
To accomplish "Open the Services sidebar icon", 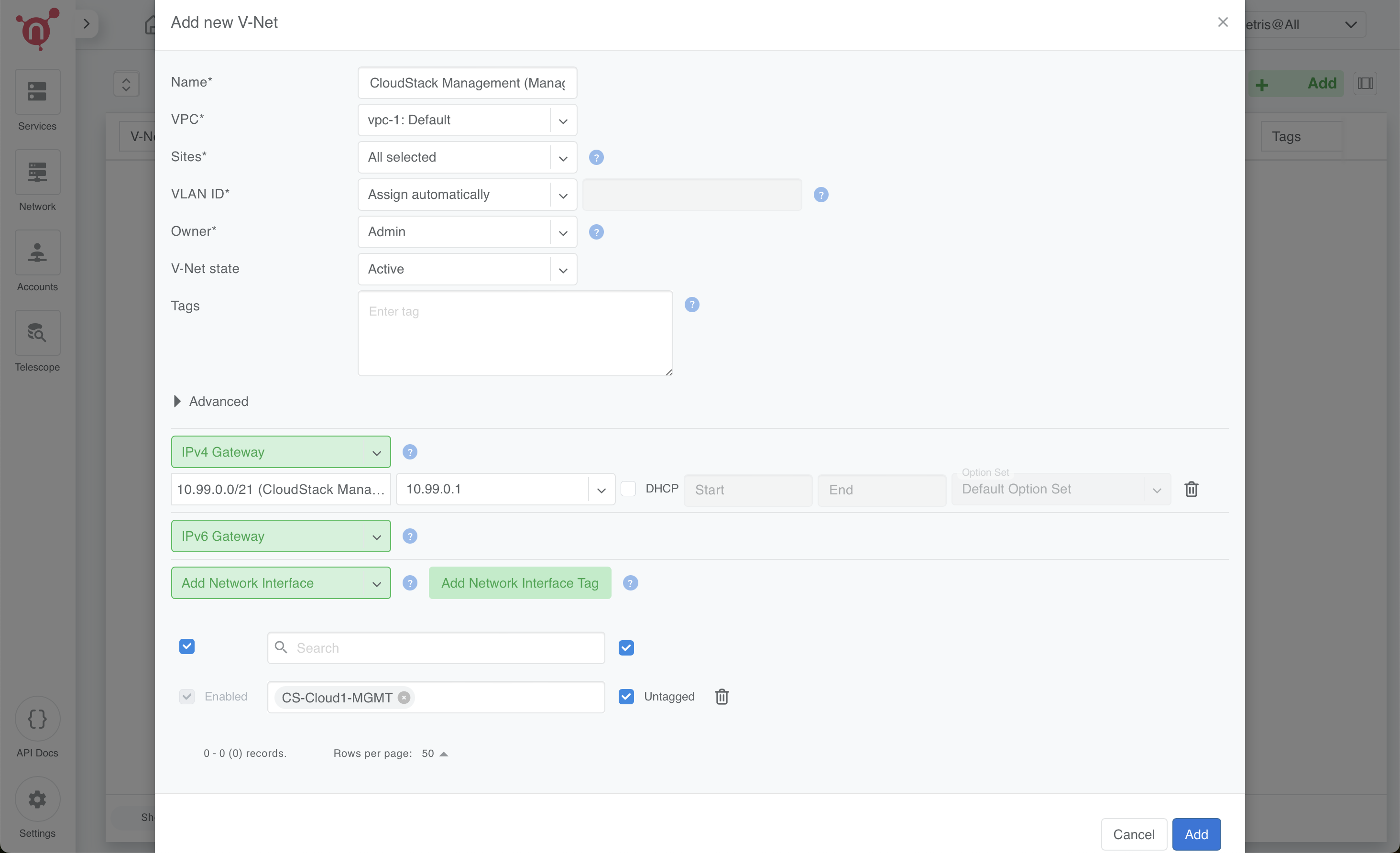I will [x=37, y=92].
